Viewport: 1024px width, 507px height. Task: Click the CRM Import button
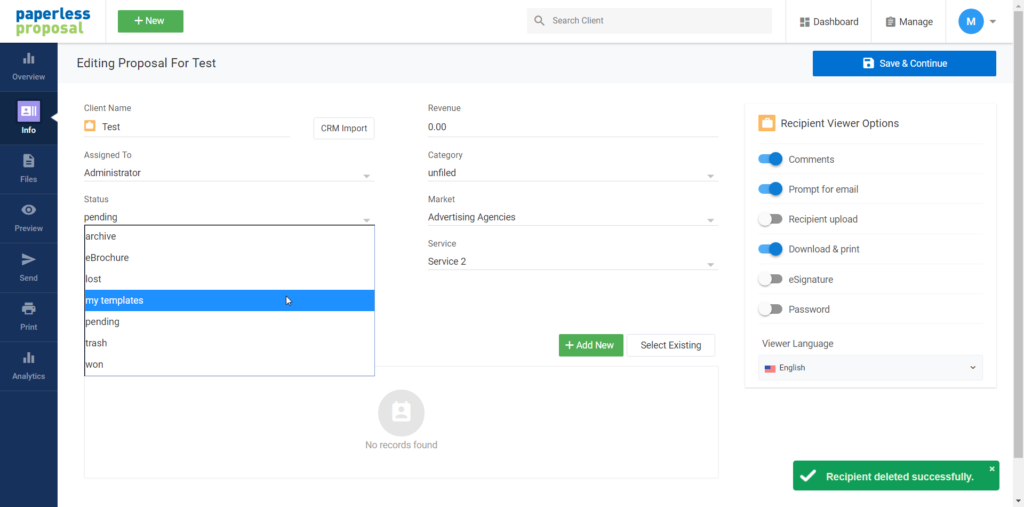pos(343,128)
